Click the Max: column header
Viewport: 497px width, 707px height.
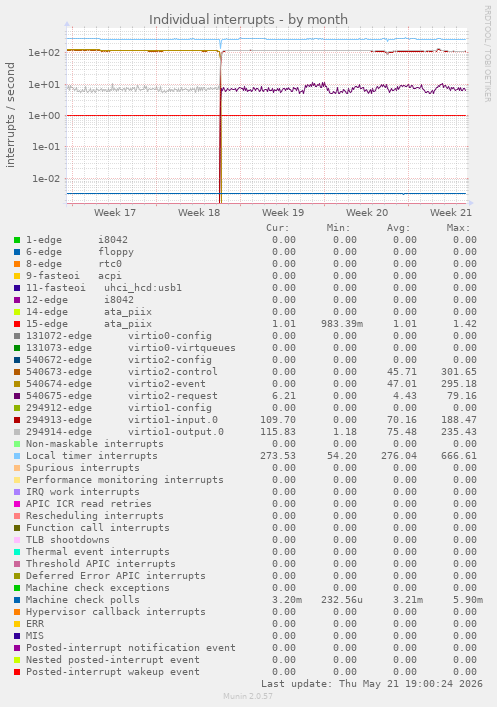pyautogui.click(x=459, y=228)
